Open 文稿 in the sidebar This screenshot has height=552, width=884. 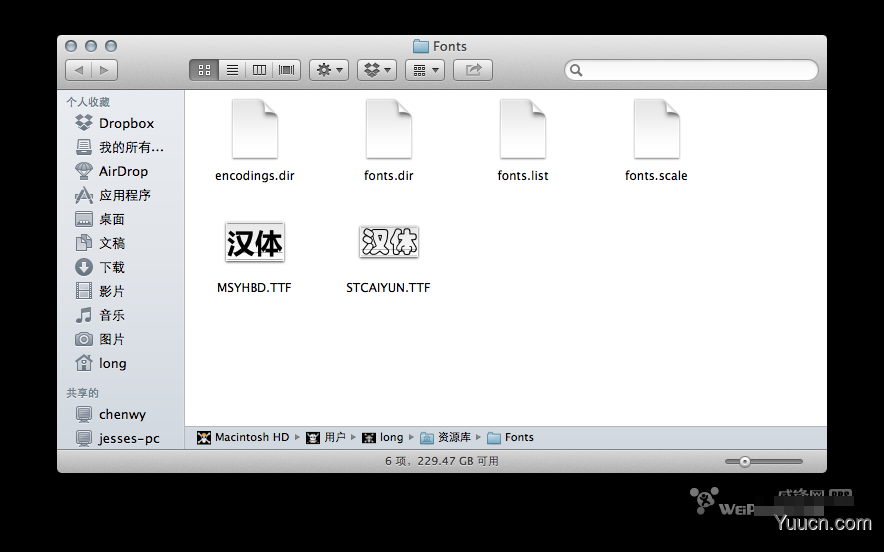(121, 243)
